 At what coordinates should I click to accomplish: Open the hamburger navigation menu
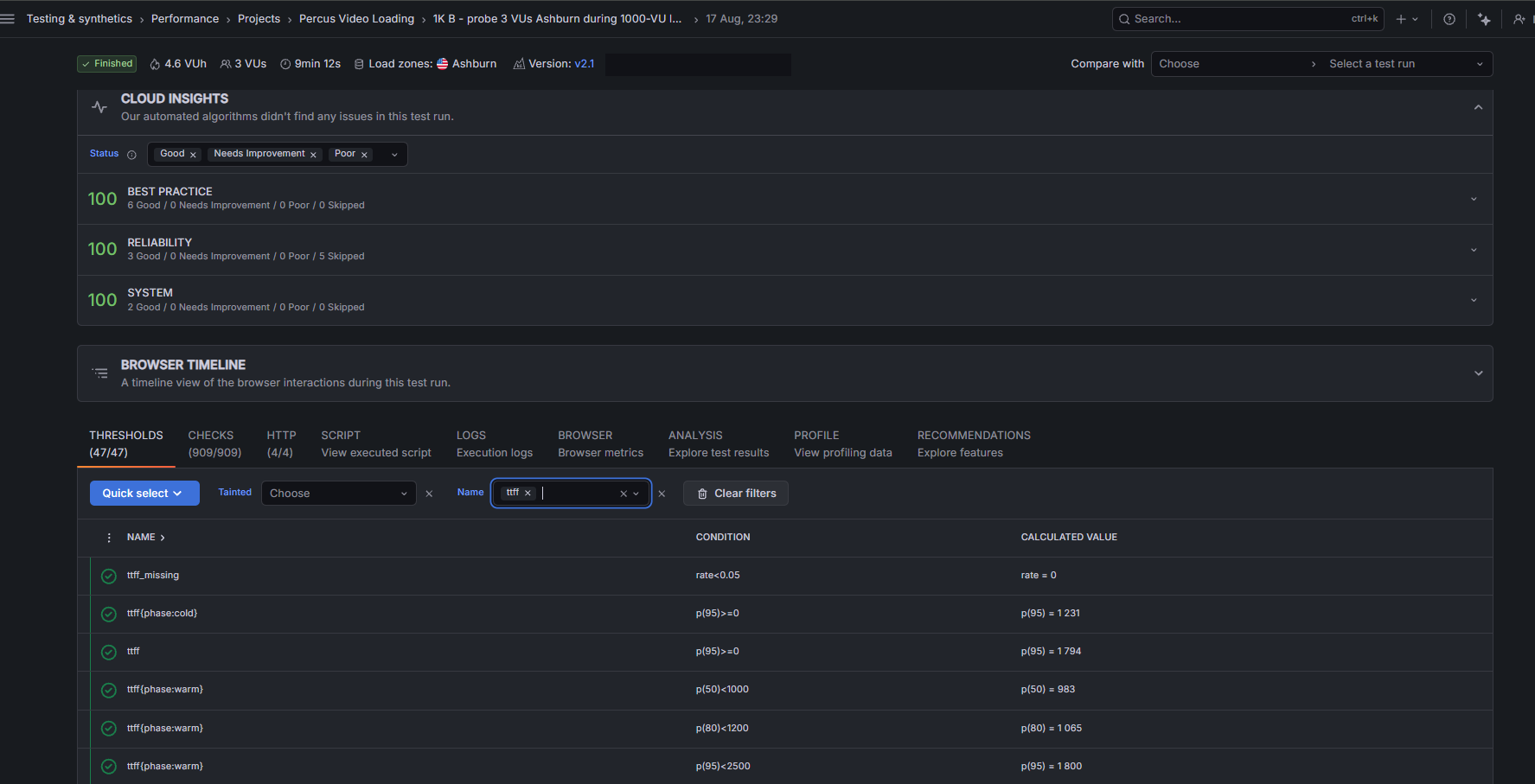pos(8,19)
